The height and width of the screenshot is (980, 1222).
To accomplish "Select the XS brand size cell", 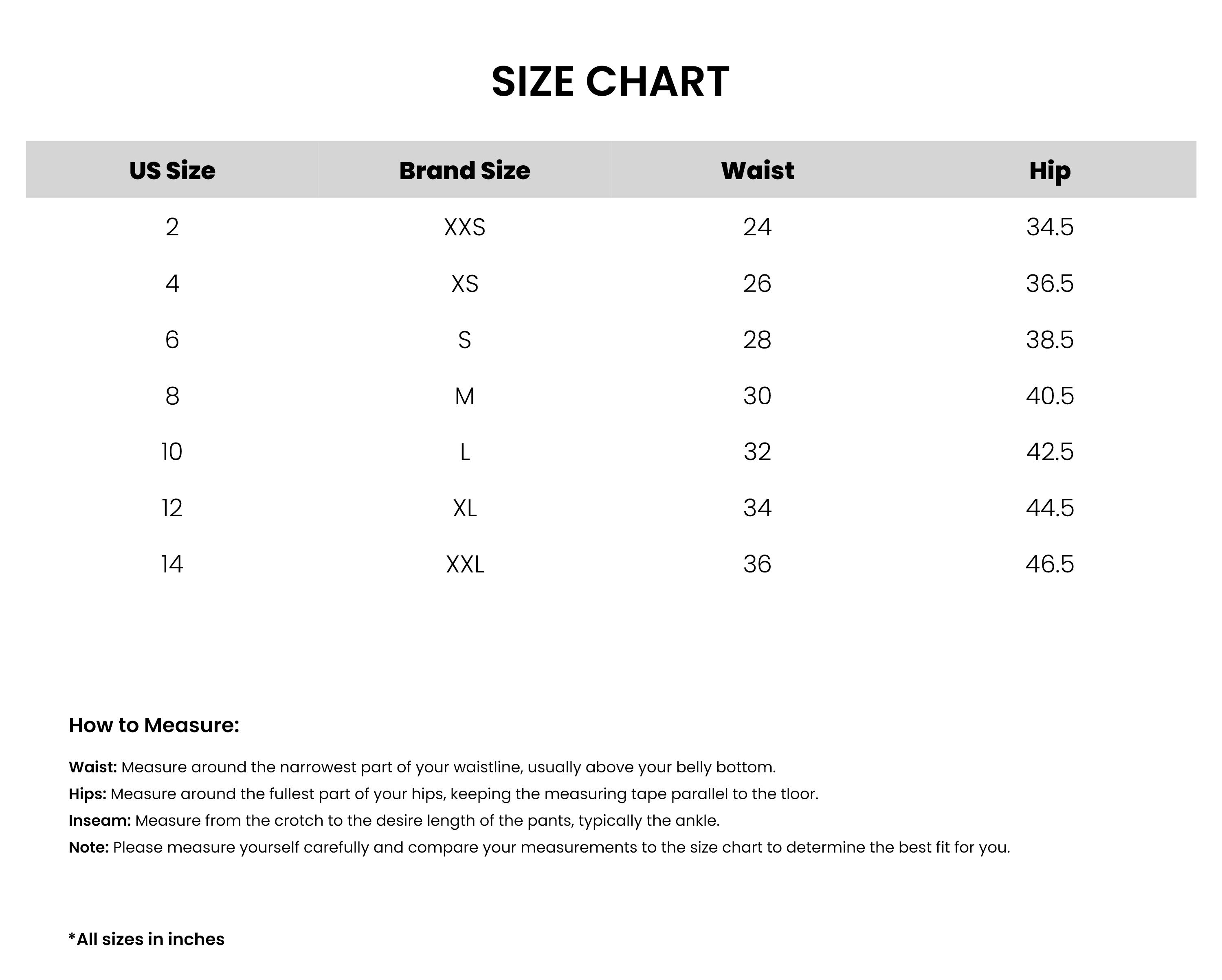I will tap(464, 283).
